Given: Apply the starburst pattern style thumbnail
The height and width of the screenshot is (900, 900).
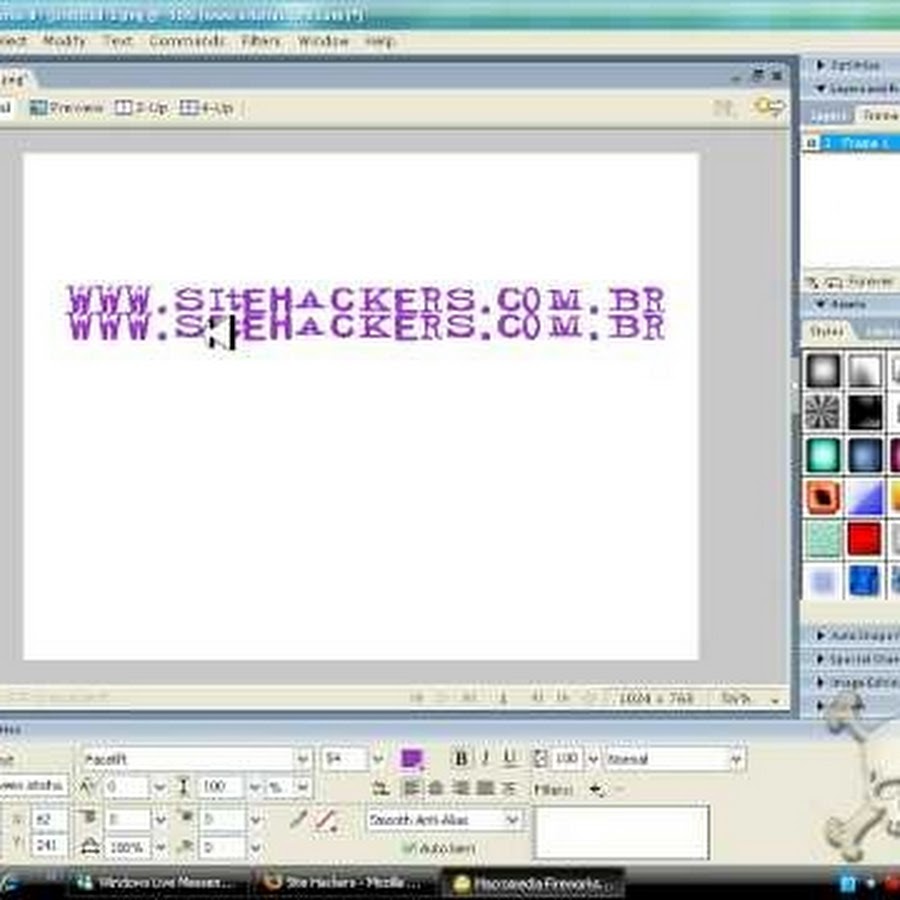Looking at the screenshot, I should coord(823,412).
